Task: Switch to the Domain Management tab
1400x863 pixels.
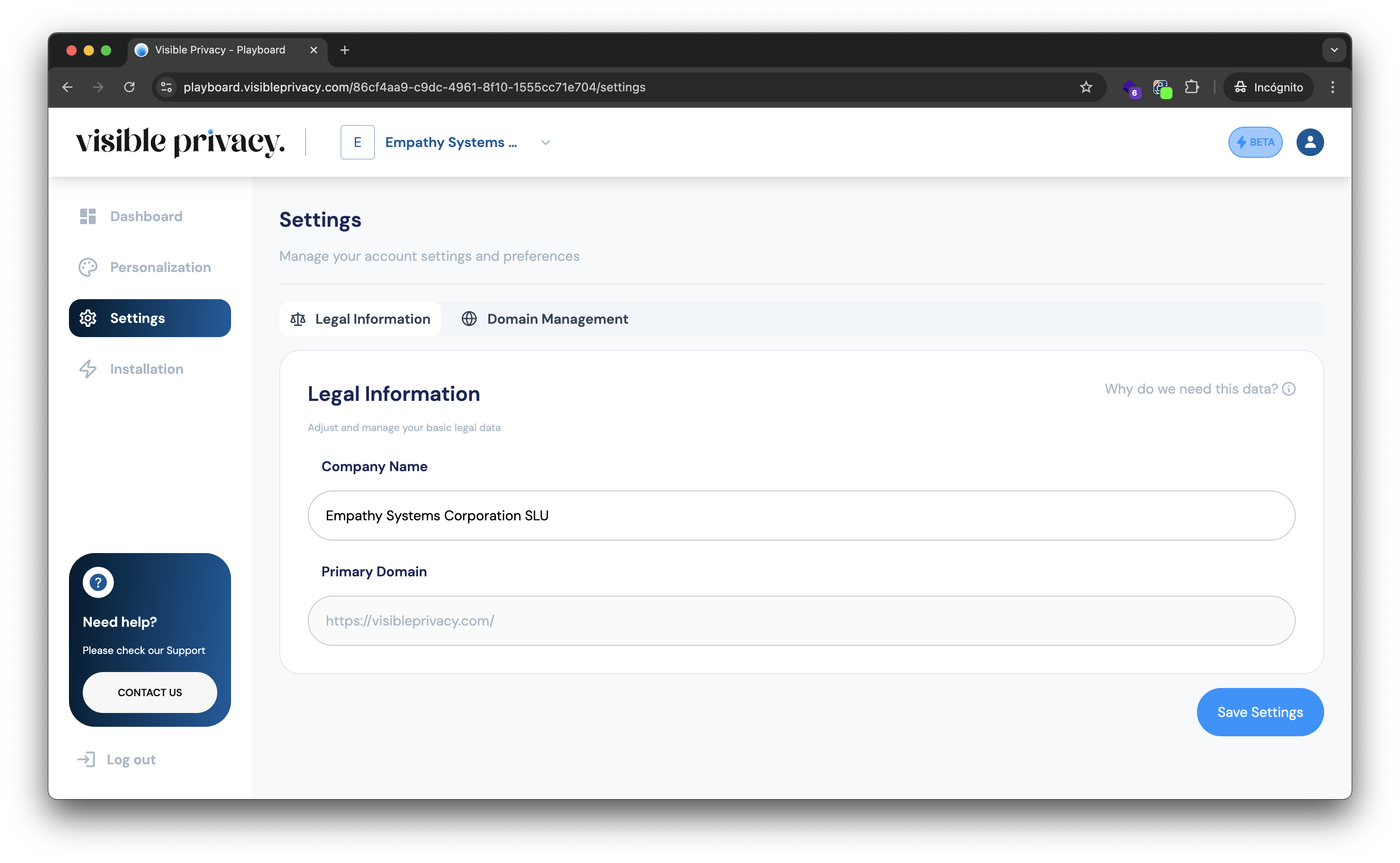Action: coord(544,319)
